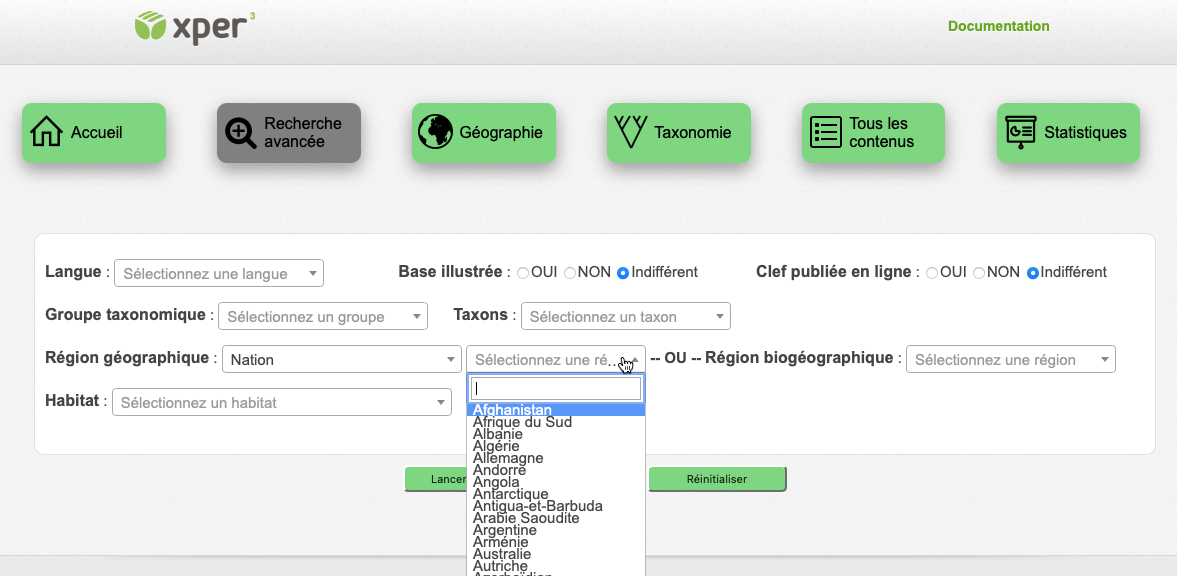Click the Lancer search button
The width and height of the screenshot is (1177, 576).
(x=435, y=479)
